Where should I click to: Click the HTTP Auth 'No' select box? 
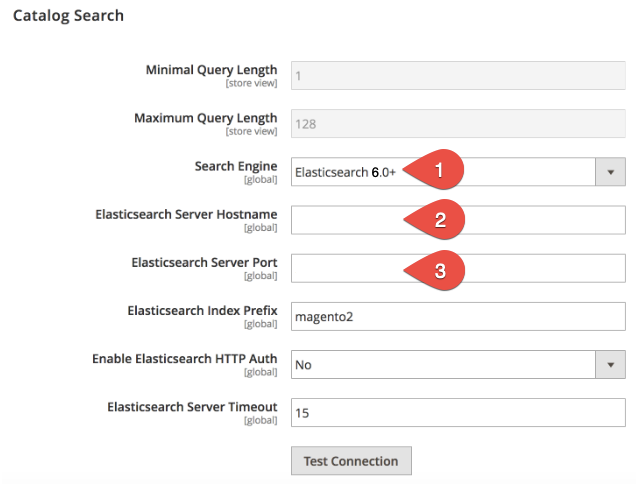click(440, 365)
